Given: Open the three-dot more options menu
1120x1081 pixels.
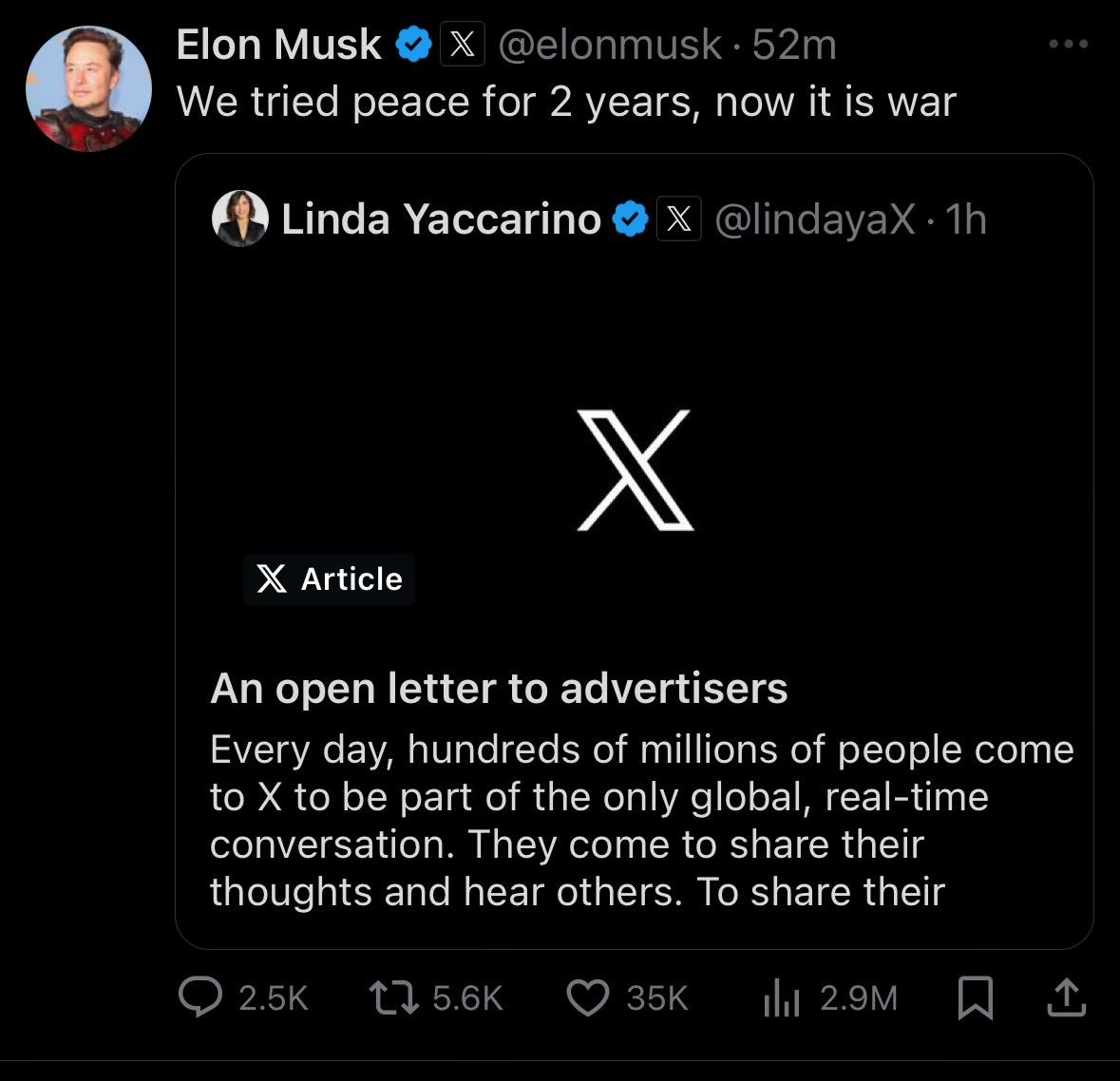Looking at the screenshot, I should click(1068, 44).
